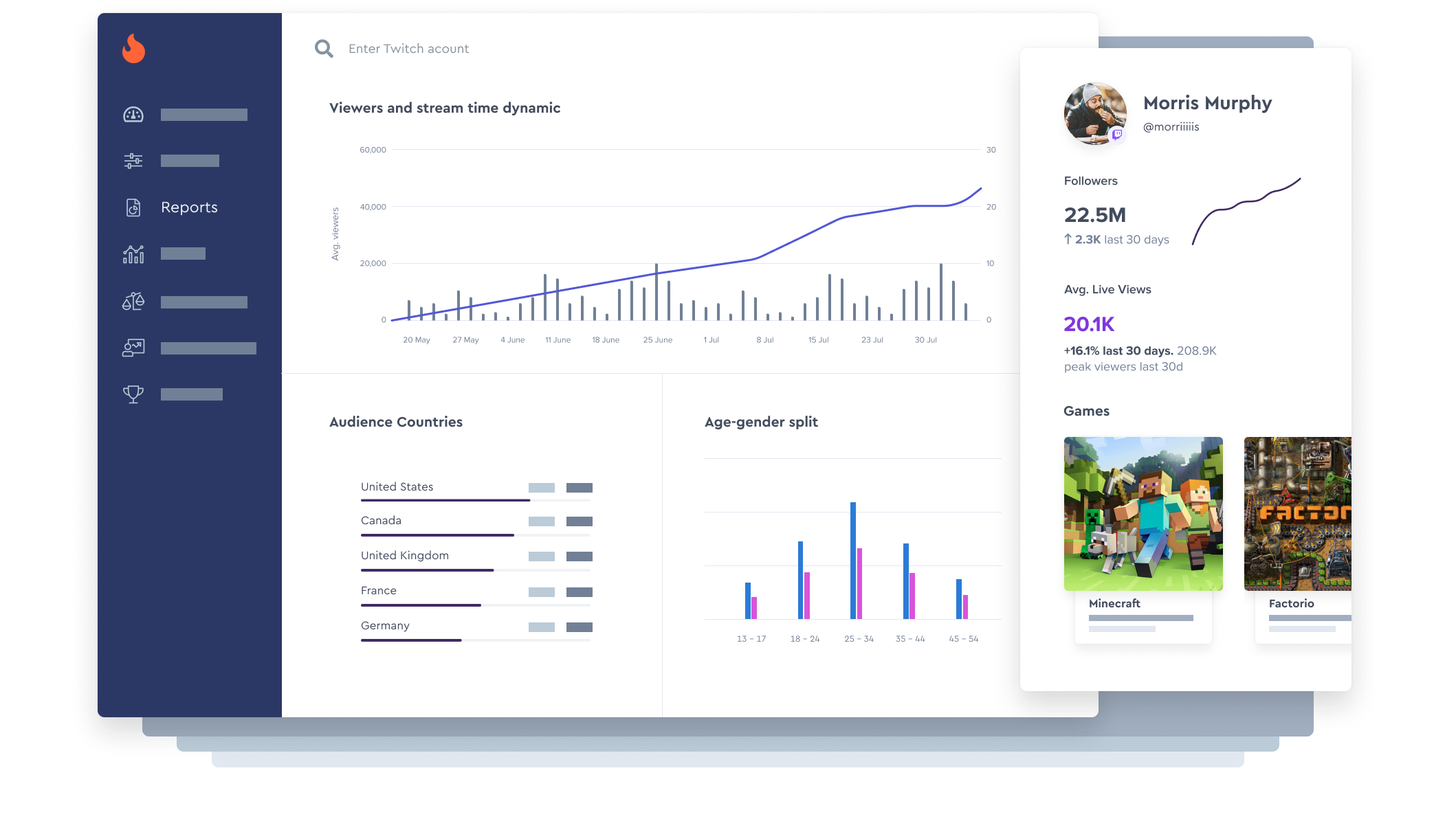Click the magnifier search icon
This screenshot has width=1456, height=821.
(324, 49)
